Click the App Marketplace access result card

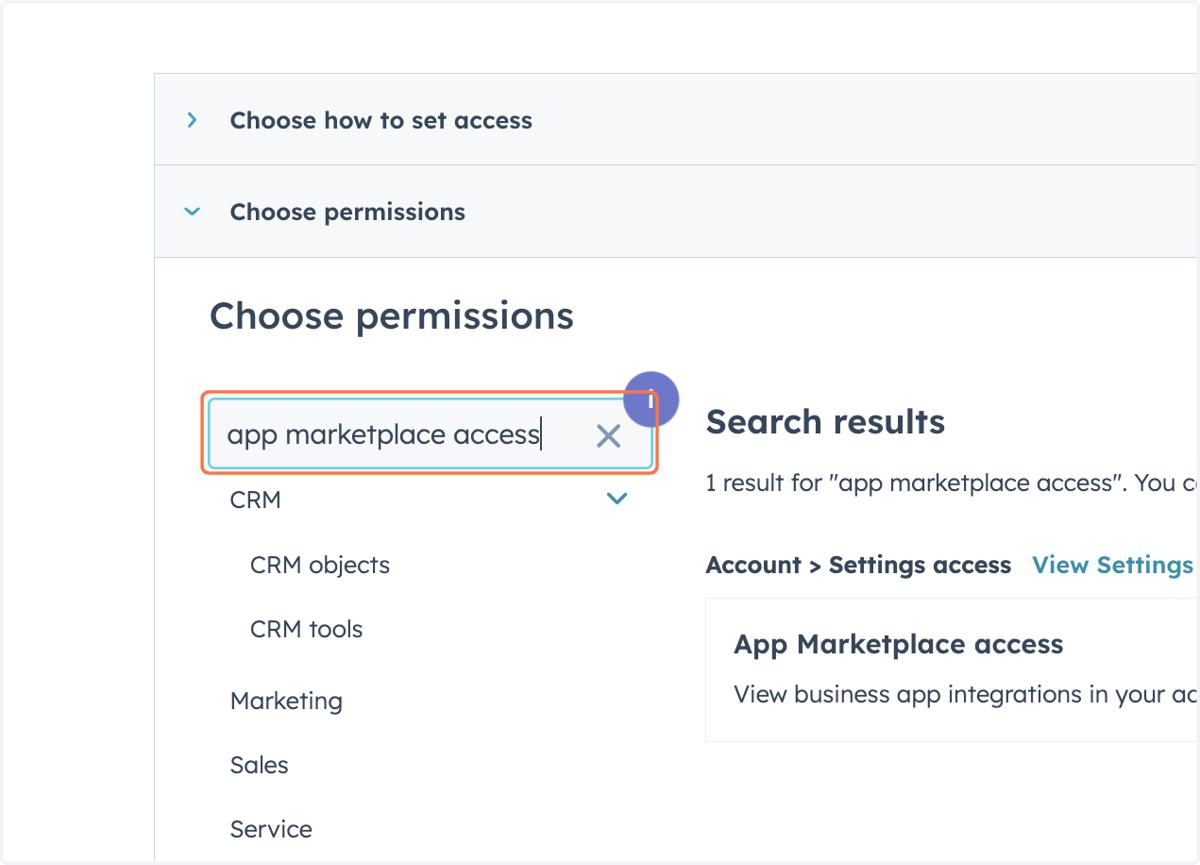click(x=952, y=670)
